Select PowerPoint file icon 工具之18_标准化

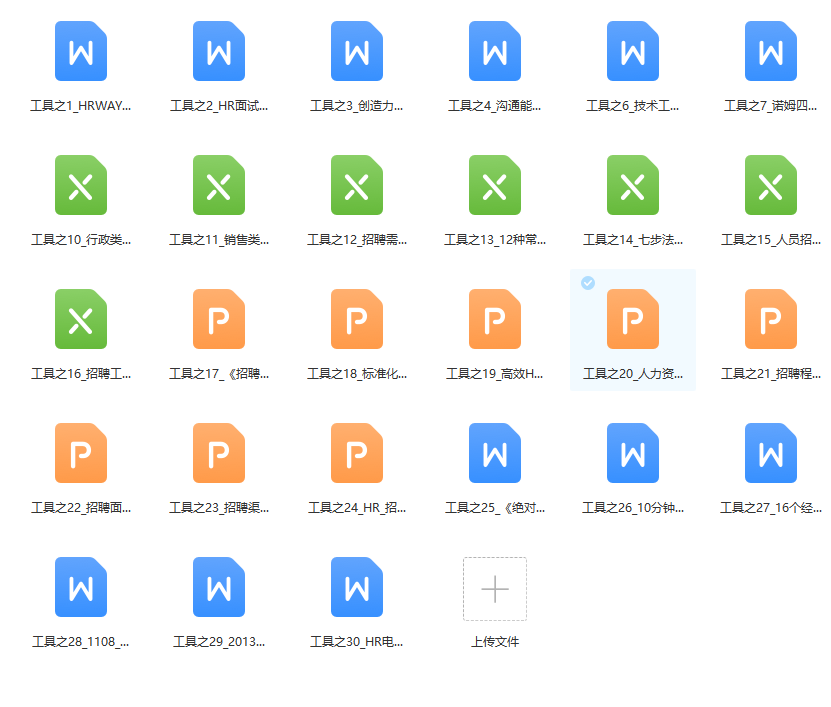pos(357,319)
